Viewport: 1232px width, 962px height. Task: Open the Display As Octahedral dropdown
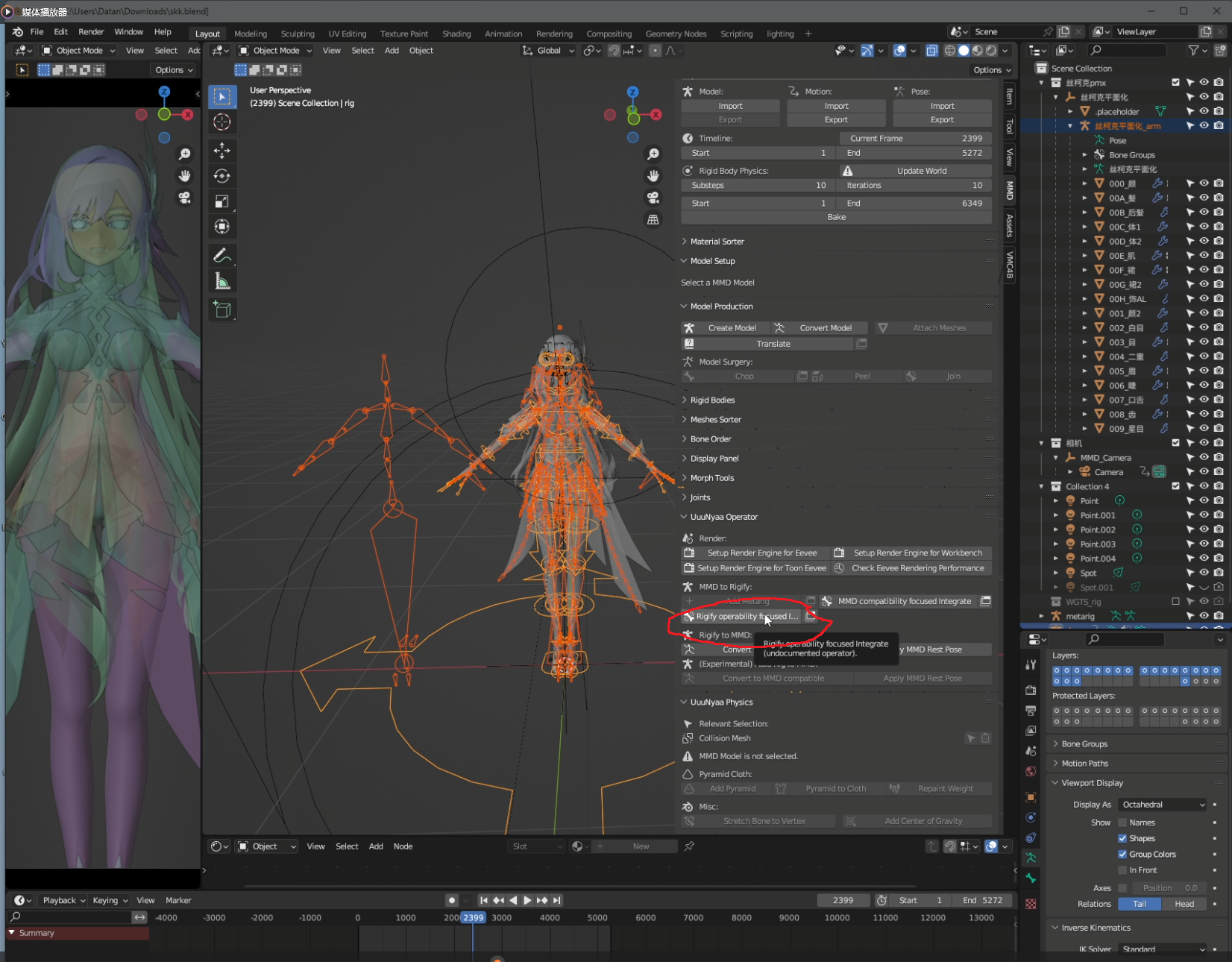coord(1162,805)
